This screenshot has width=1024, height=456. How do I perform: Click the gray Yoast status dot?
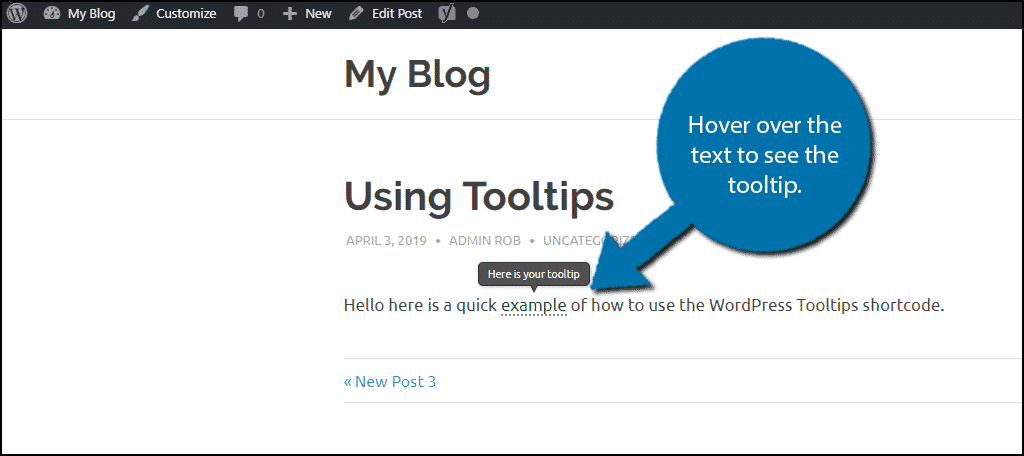473,14
